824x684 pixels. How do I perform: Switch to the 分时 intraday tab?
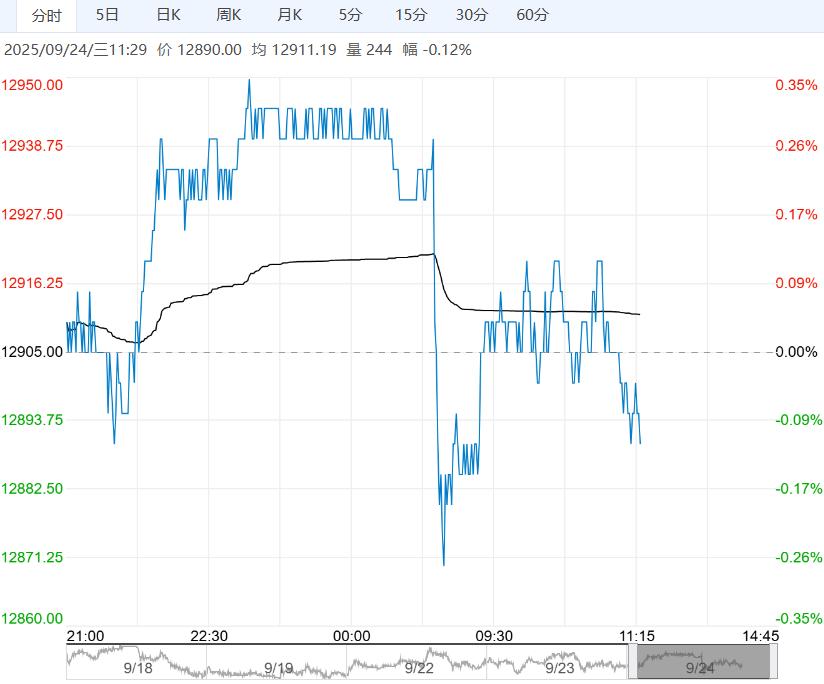[x=47, y=15]
